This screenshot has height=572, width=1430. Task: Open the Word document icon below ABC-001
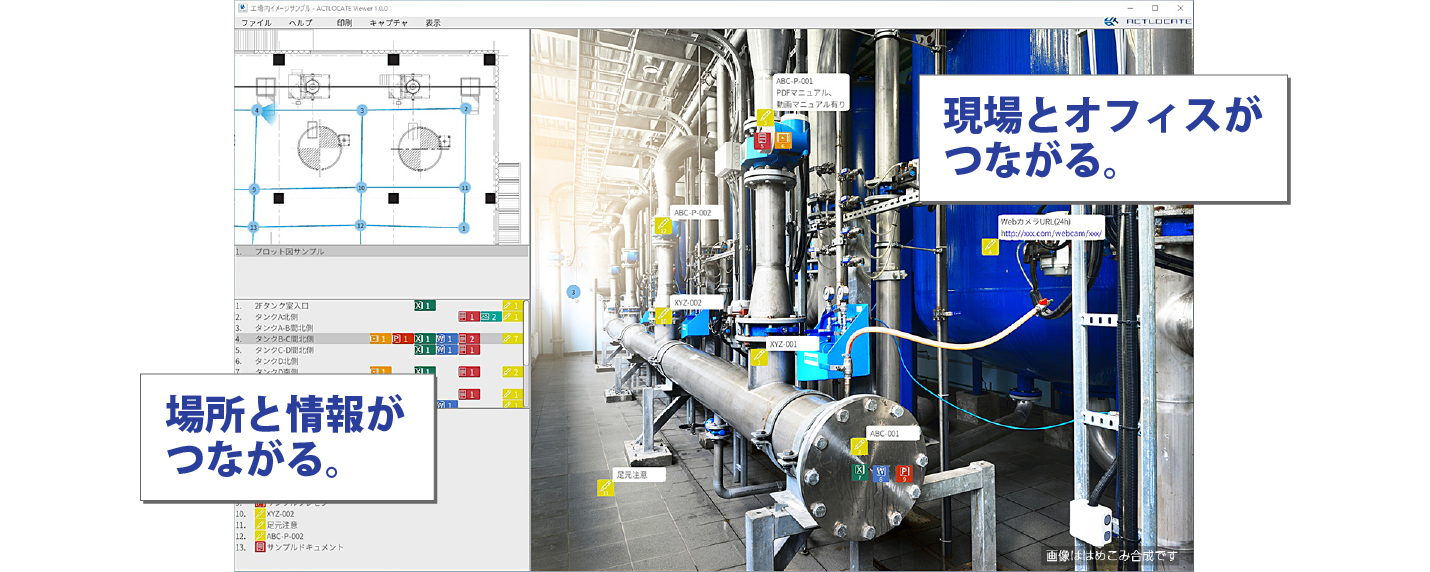coord(881,472)
